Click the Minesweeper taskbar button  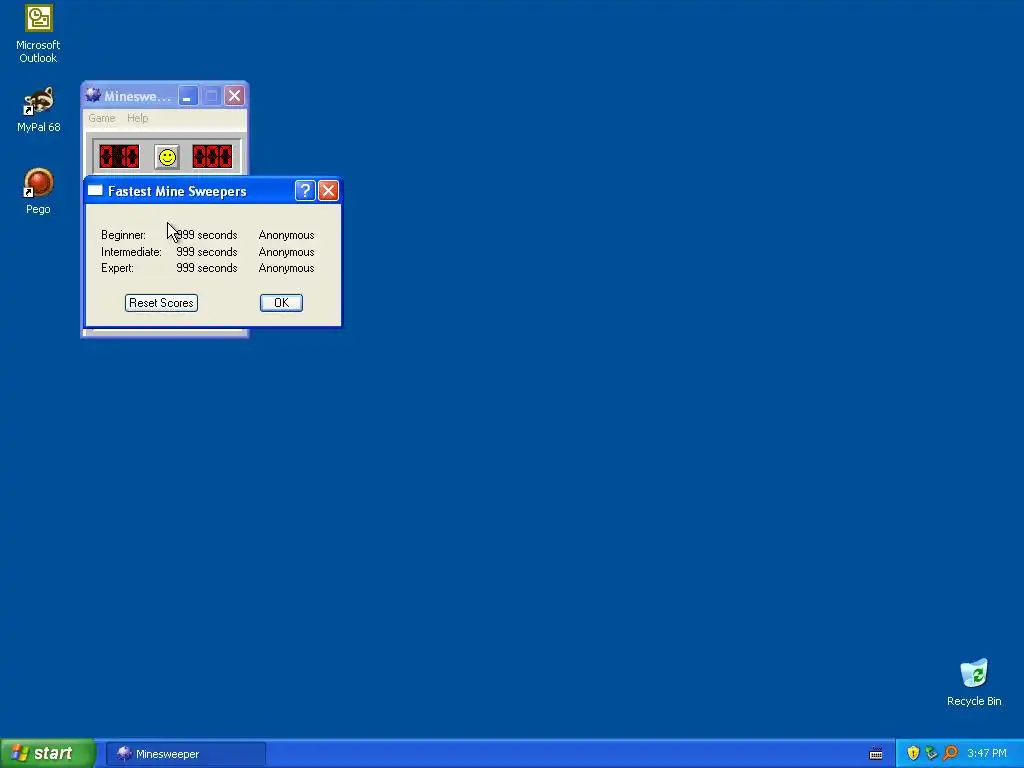tap(186, 754)
